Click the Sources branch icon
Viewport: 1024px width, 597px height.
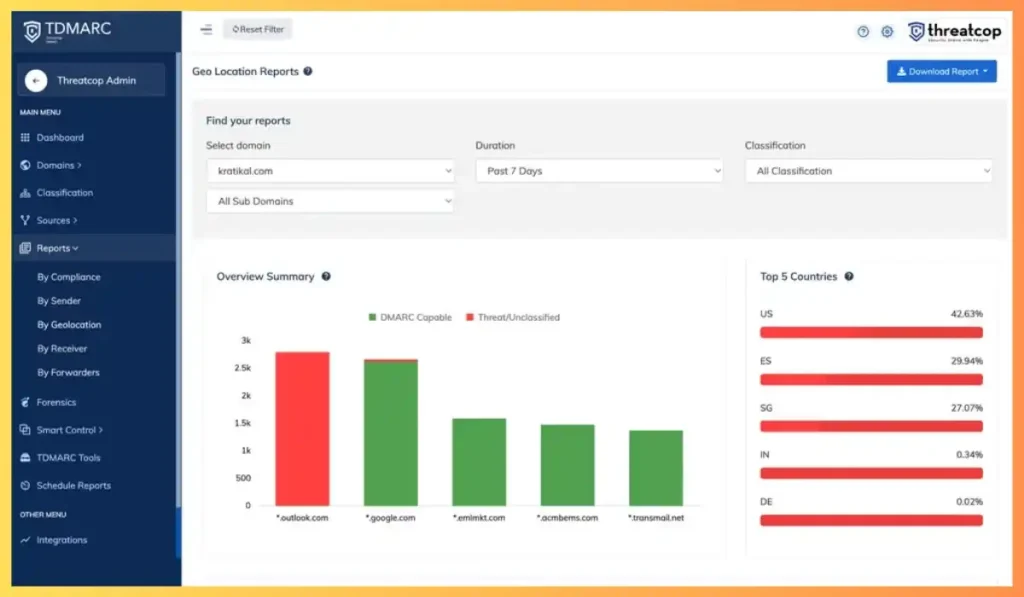pos(25,220)
